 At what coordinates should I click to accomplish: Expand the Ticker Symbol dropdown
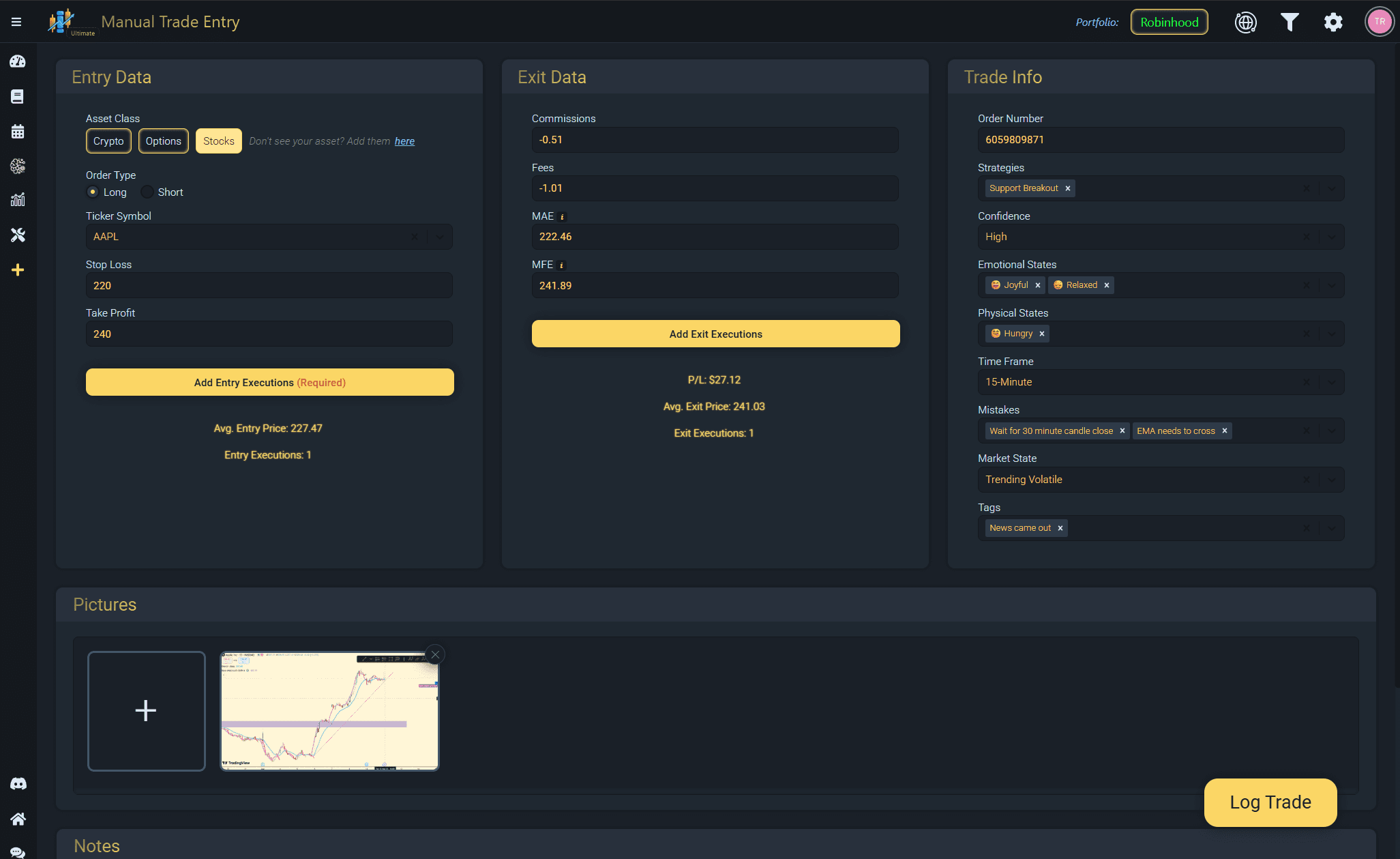tap(440, 237)
